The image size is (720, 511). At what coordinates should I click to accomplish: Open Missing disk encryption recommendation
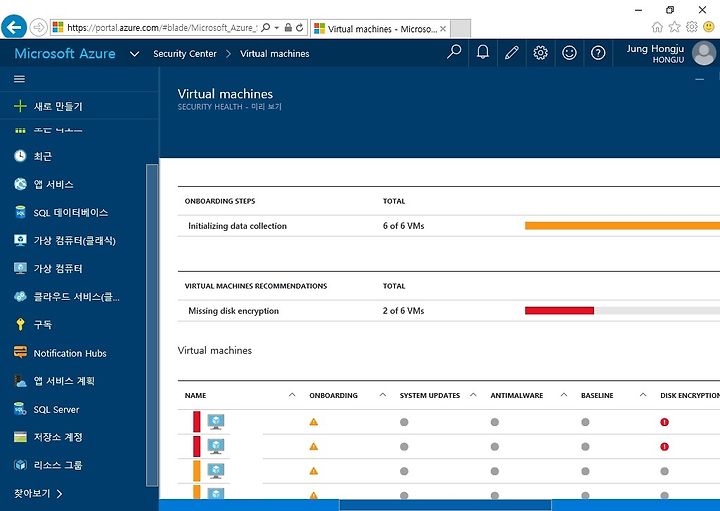[449, 311]
